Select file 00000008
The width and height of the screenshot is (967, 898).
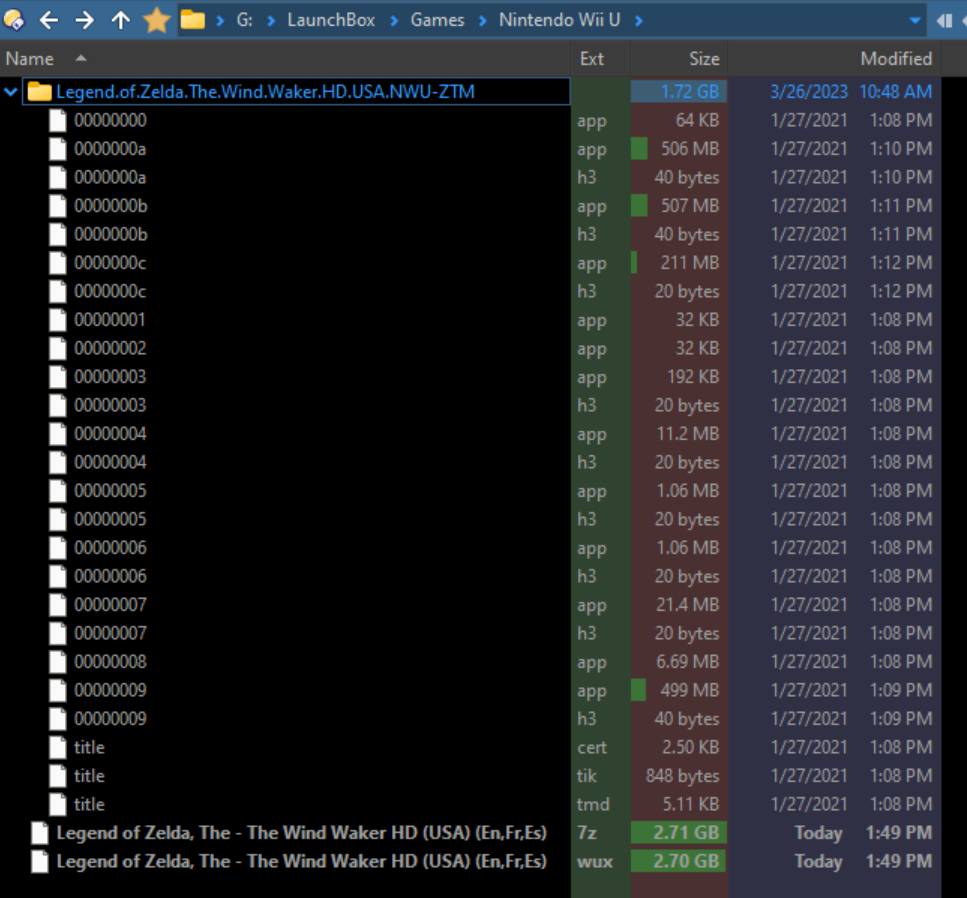point(110,661)
